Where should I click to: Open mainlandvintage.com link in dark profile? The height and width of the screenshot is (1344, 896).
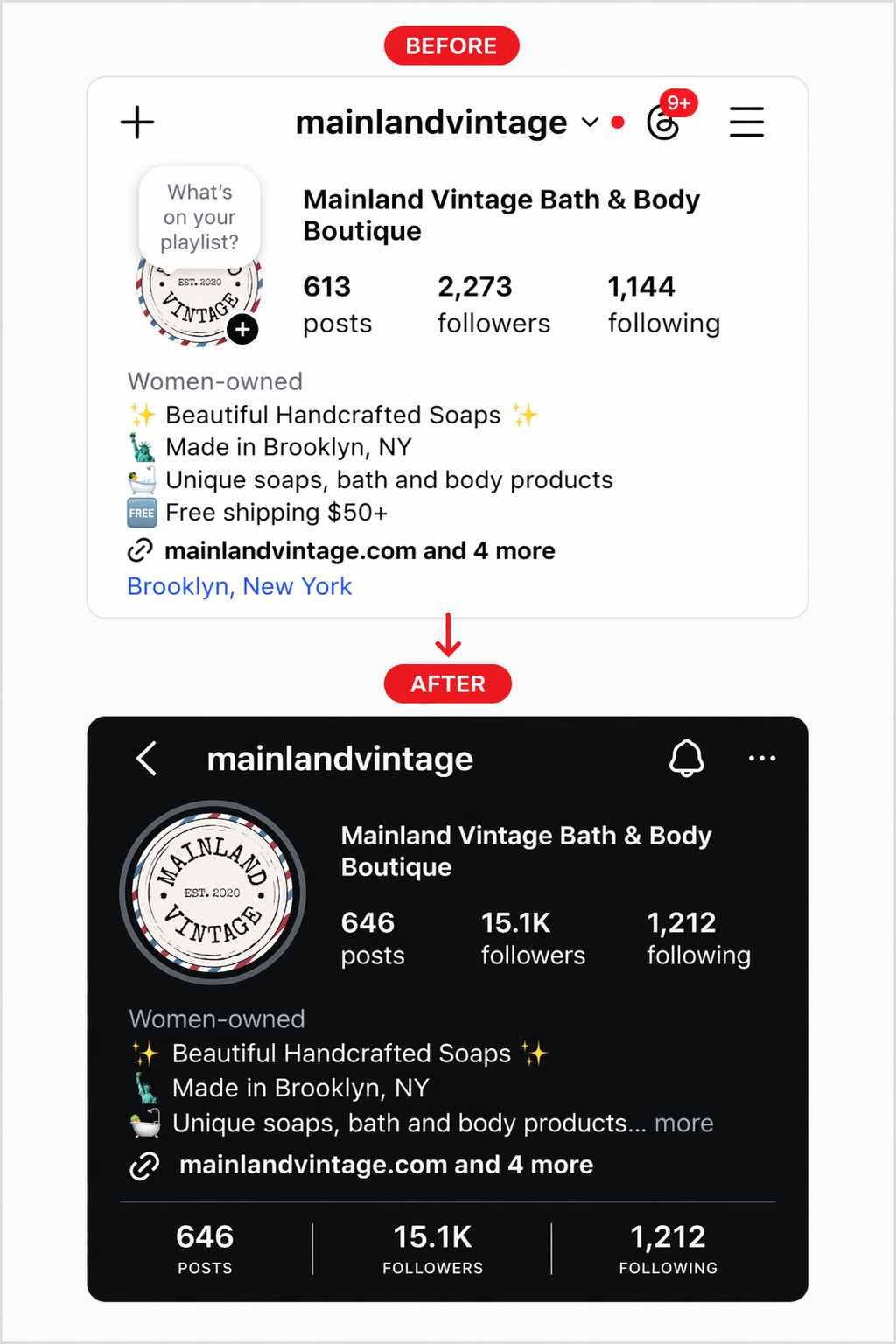386,1165
